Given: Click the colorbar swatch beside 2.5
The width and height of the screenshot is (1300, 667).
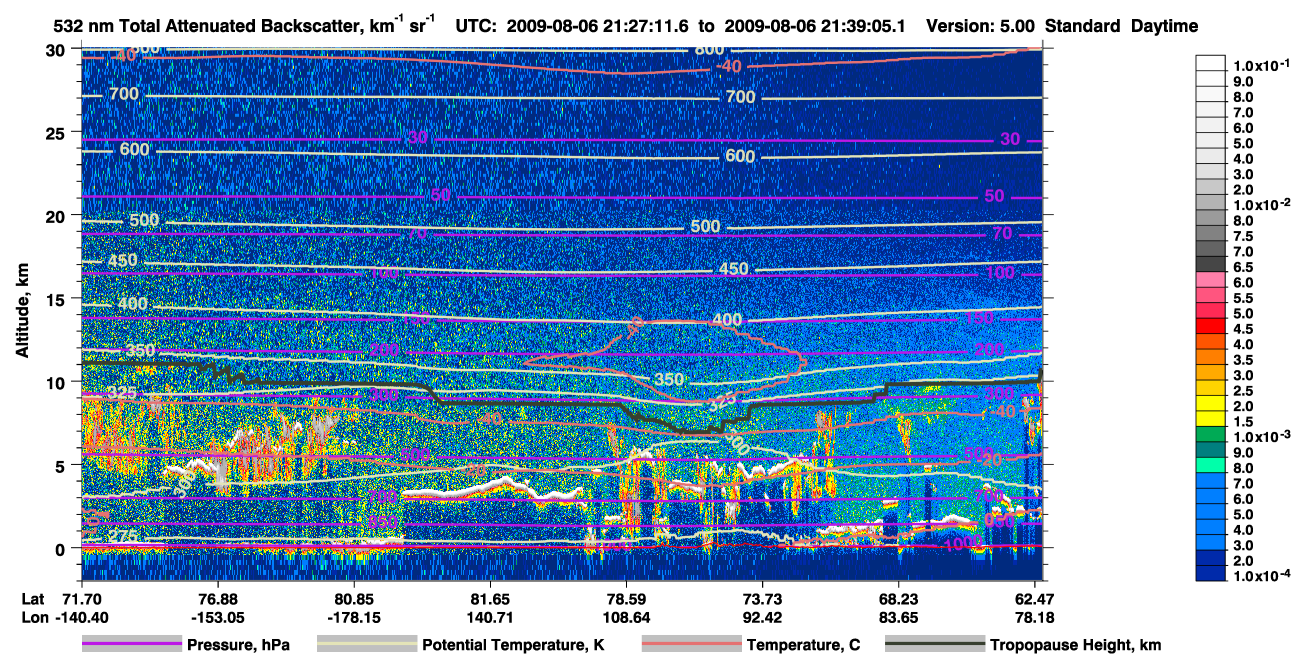Looking at the screenshot, I should 1211,388.
